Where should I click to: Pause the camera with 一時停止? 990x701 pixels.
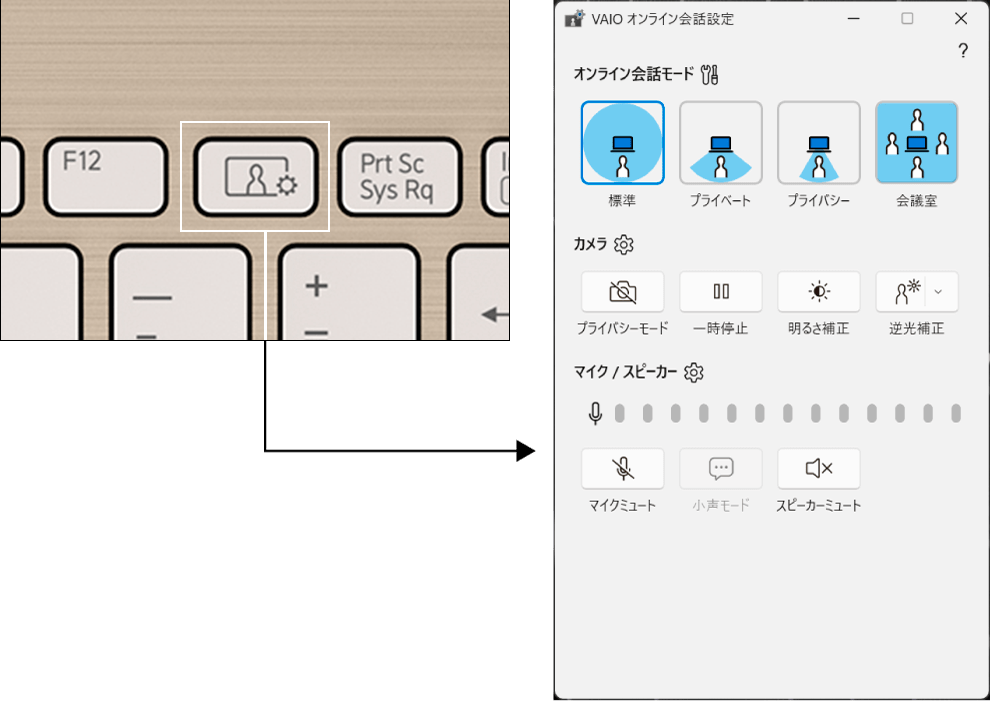(721, 291)
